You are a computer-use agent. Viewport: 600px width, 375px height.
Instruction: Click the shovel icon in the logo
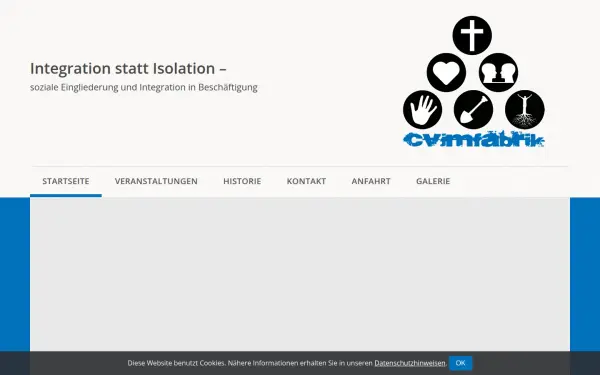(473, 110)
